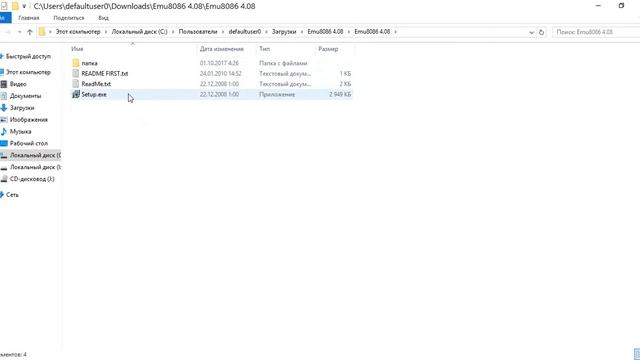Open the address bar history dropdown
This screenshot has height=360, width=640.
(x=531, y=32)
